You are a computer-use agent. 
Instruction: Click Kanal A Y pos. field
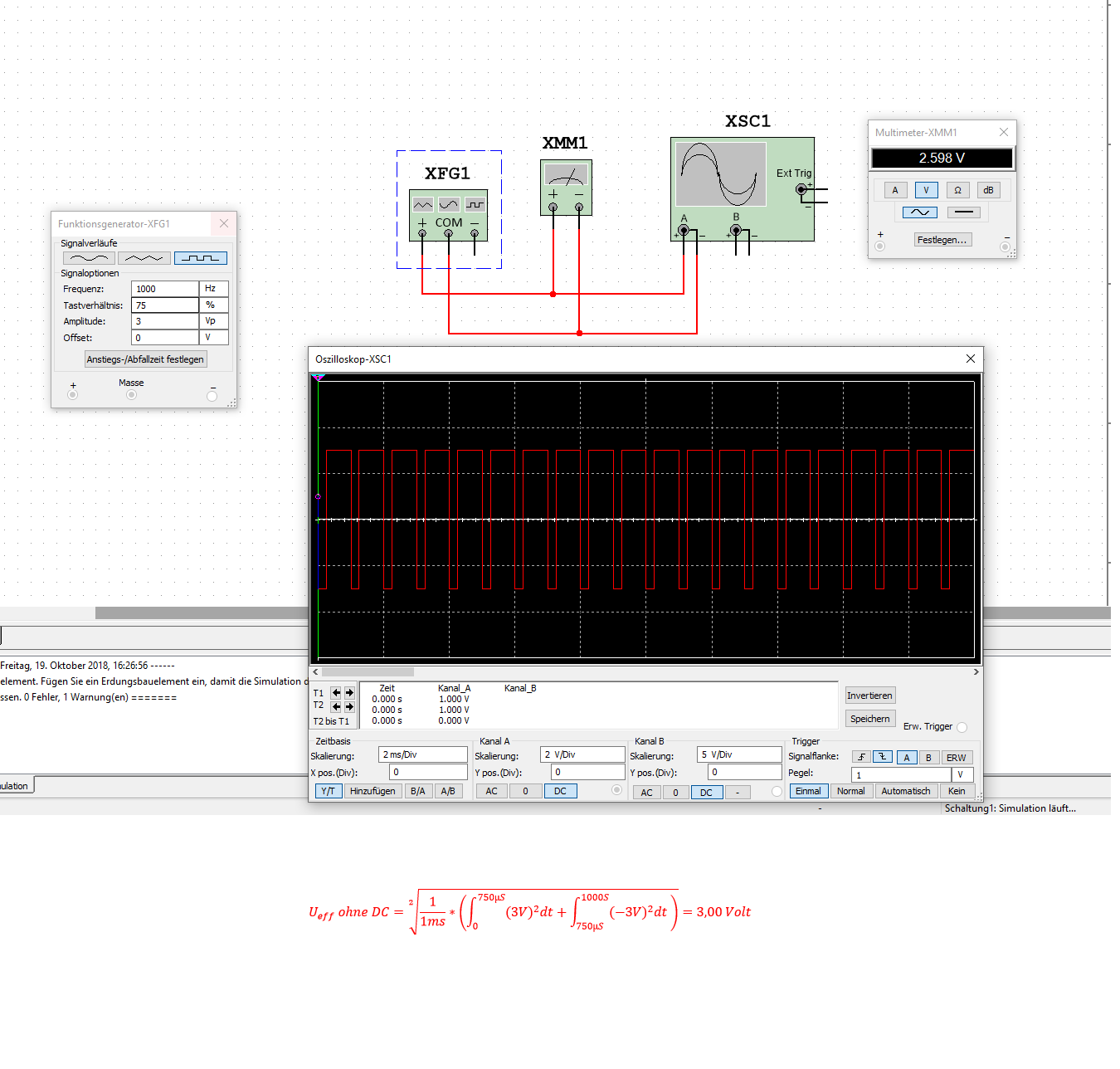tap(588, 772)
